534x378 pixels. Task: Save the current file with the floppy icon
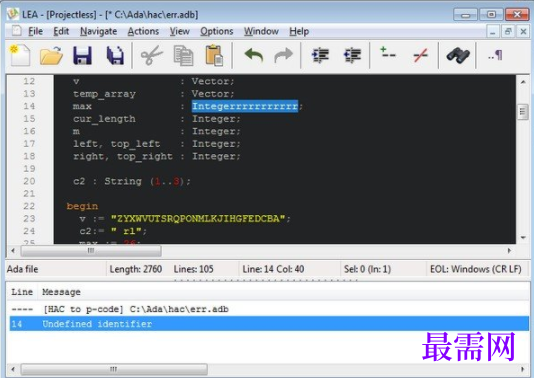pos(82,55)
